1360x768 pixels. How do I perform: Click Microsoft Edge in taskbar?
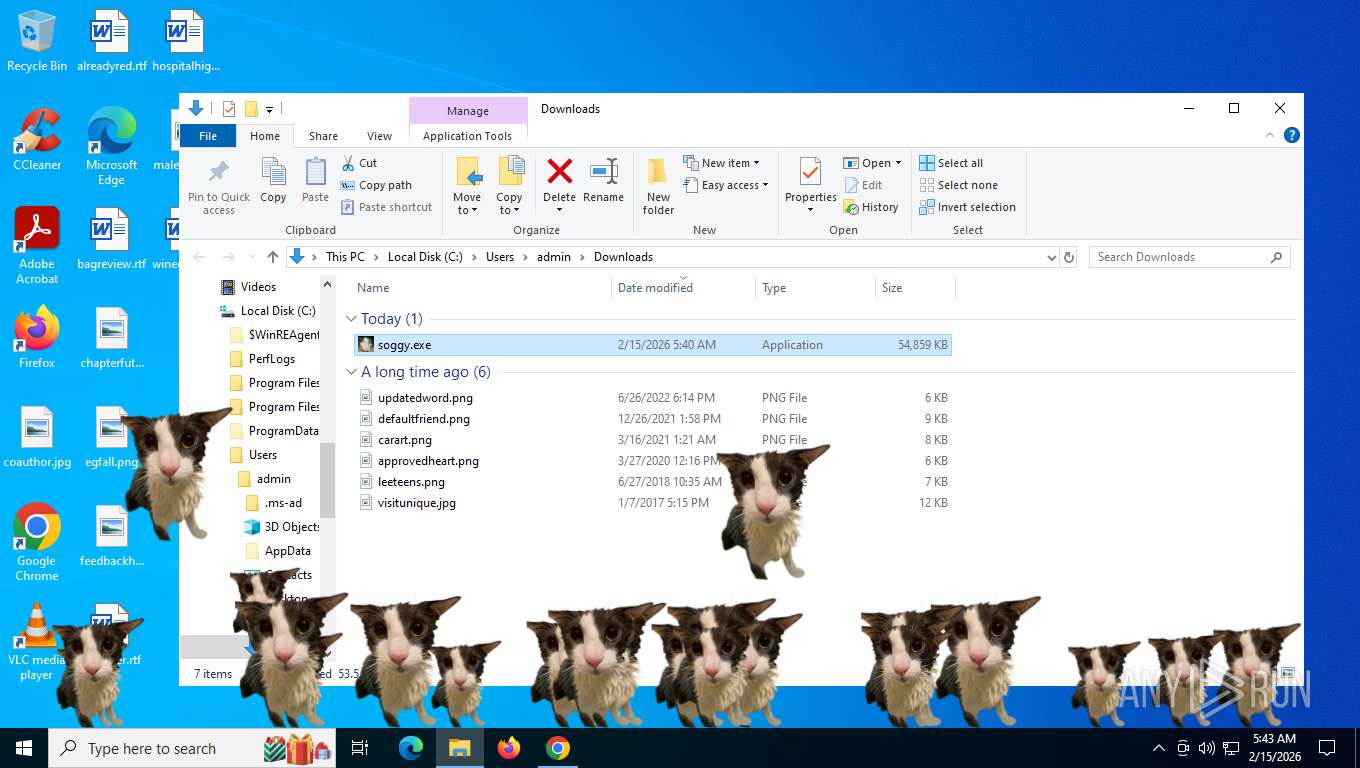410,748
